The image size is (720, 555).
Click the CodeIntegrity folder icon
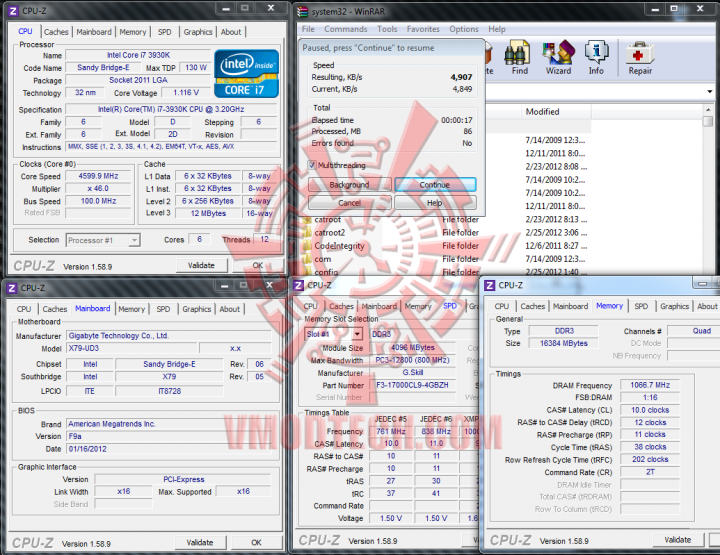tap(307, 246)
